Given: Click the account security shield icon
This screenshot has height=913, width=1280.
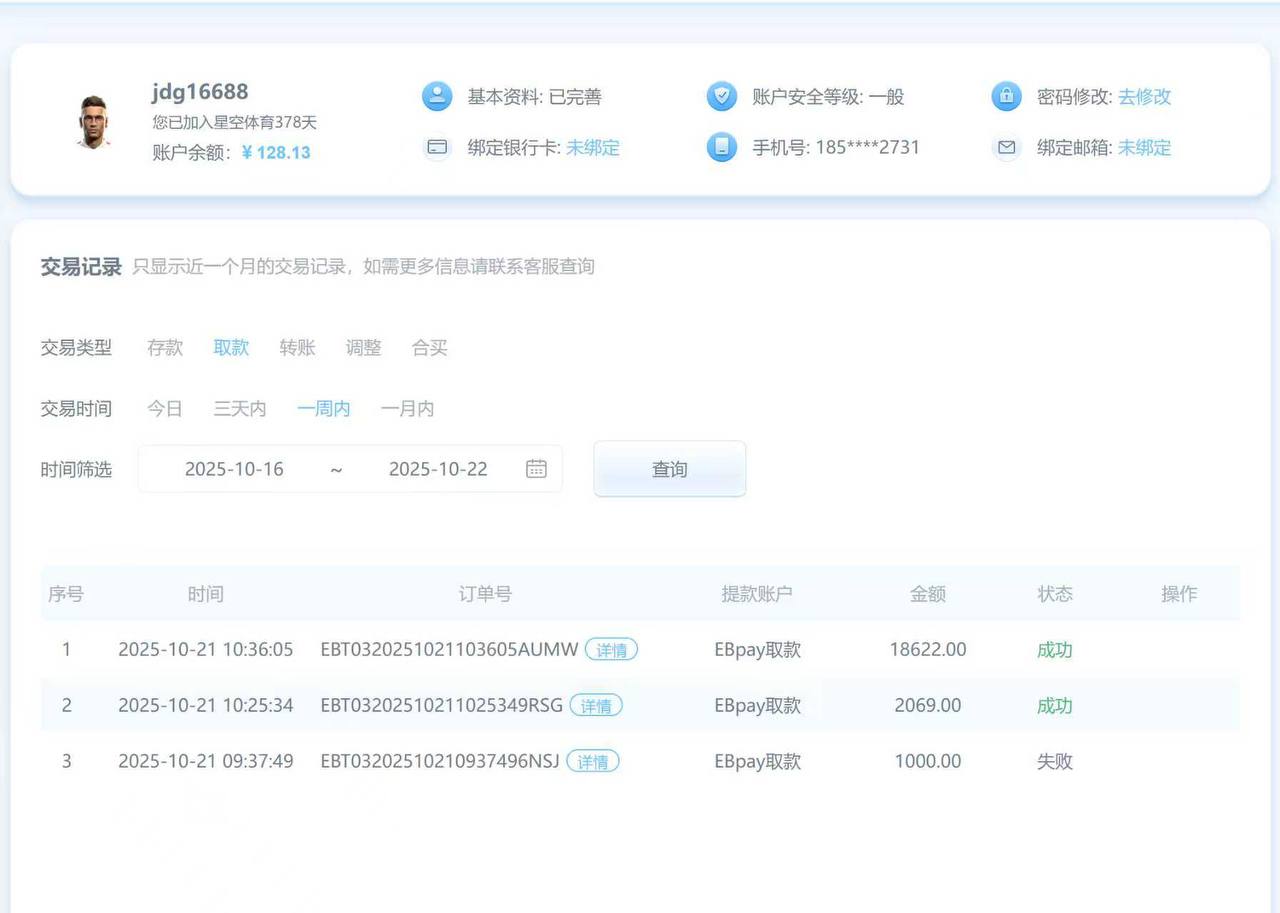Looking at the screenshot, I should tap(721, 97).
